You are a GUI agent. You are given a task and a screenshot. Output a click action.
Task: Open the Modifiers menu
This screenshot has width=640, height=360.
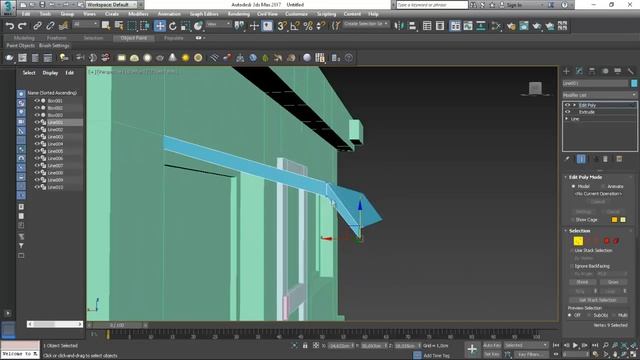coord(138,14)
